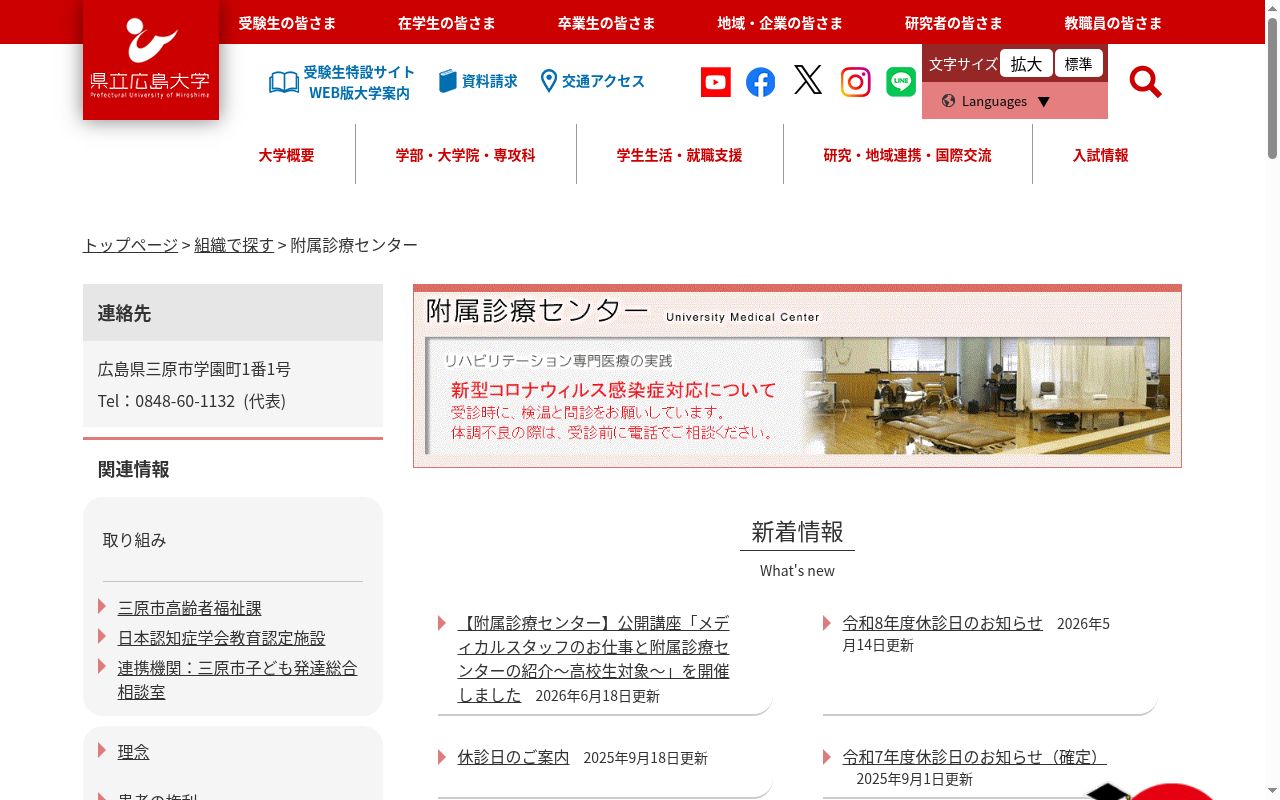
Task: Open the 大学概要 navigation item
Action: click(287, 155)
